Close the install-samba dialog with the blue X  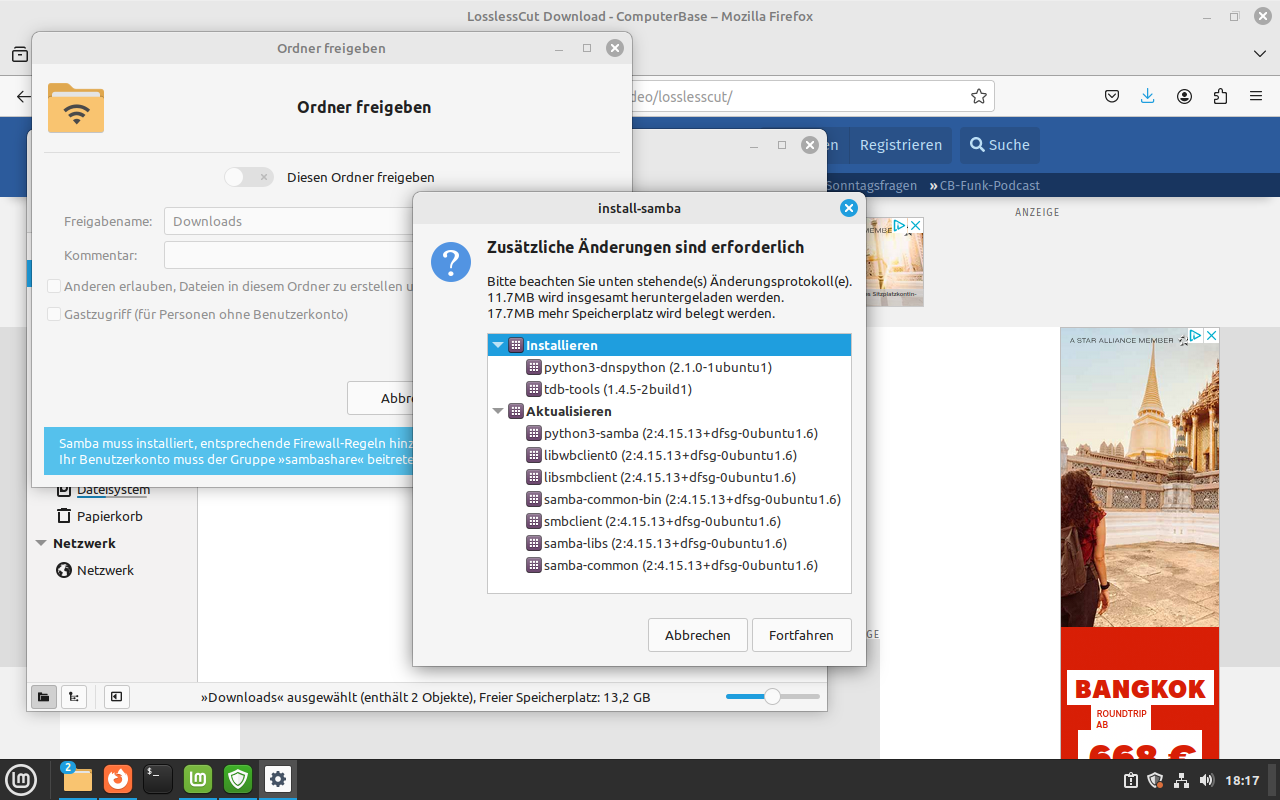pos(849,208)
